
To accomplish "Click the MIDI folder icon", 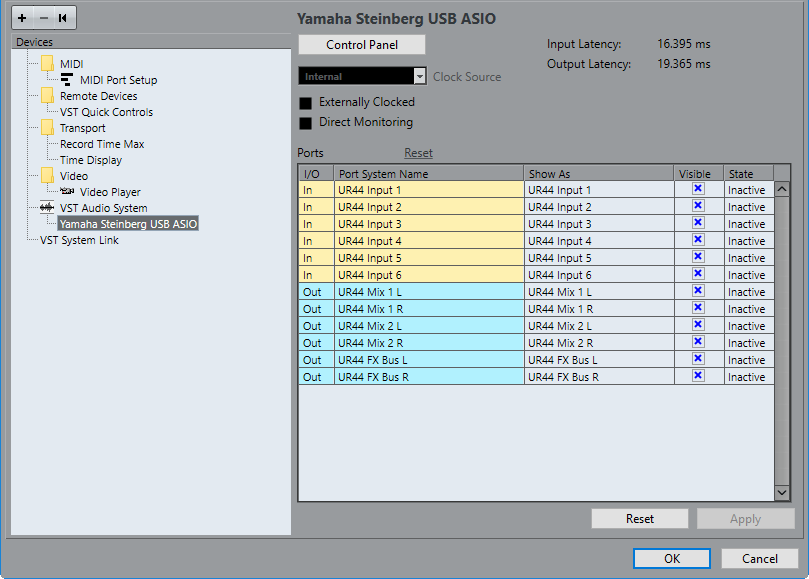I will pos(47,63).
